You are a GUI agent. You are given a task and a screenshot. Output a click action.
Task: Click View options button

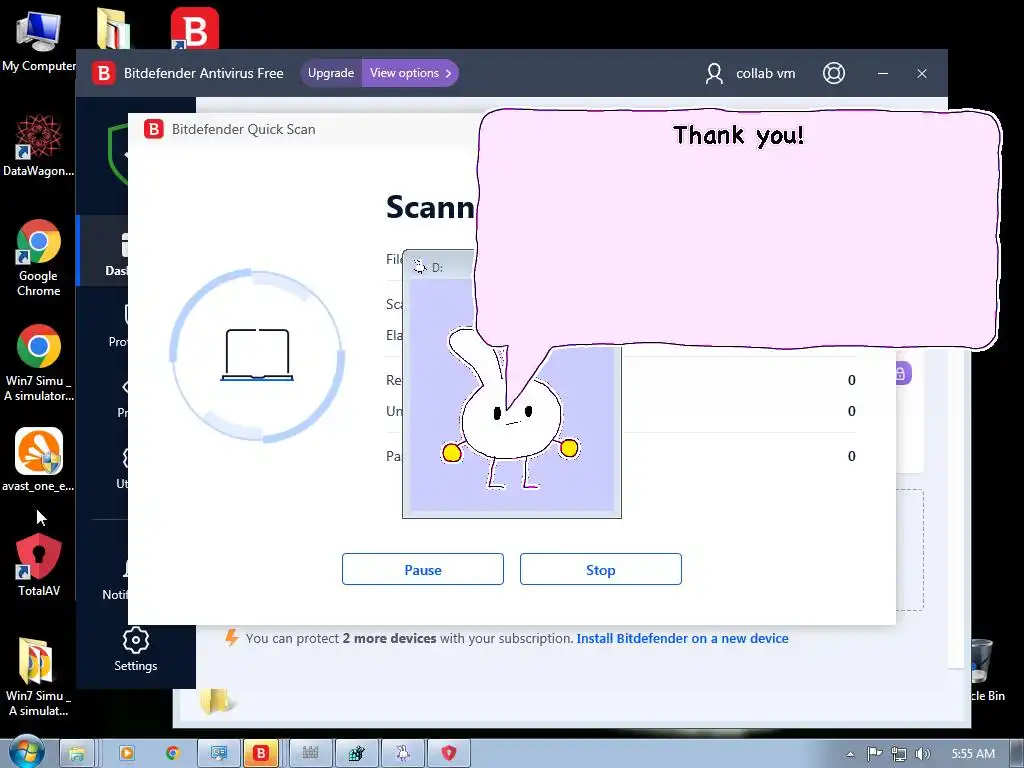click(x=411, y=73)
